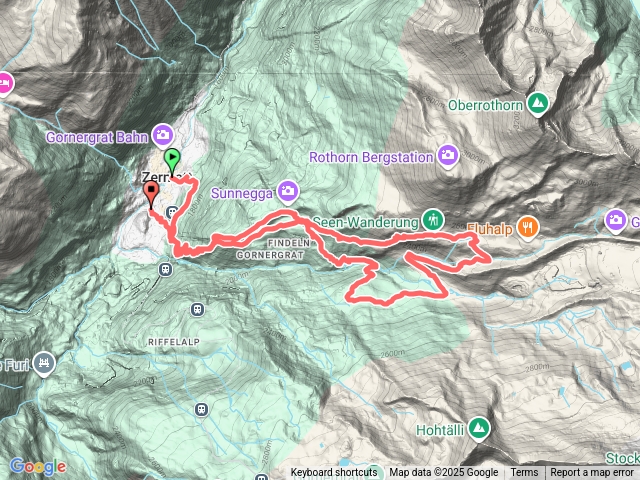
Task: Click the Furi bridge marker icon
Action: (x=44, y=363)
